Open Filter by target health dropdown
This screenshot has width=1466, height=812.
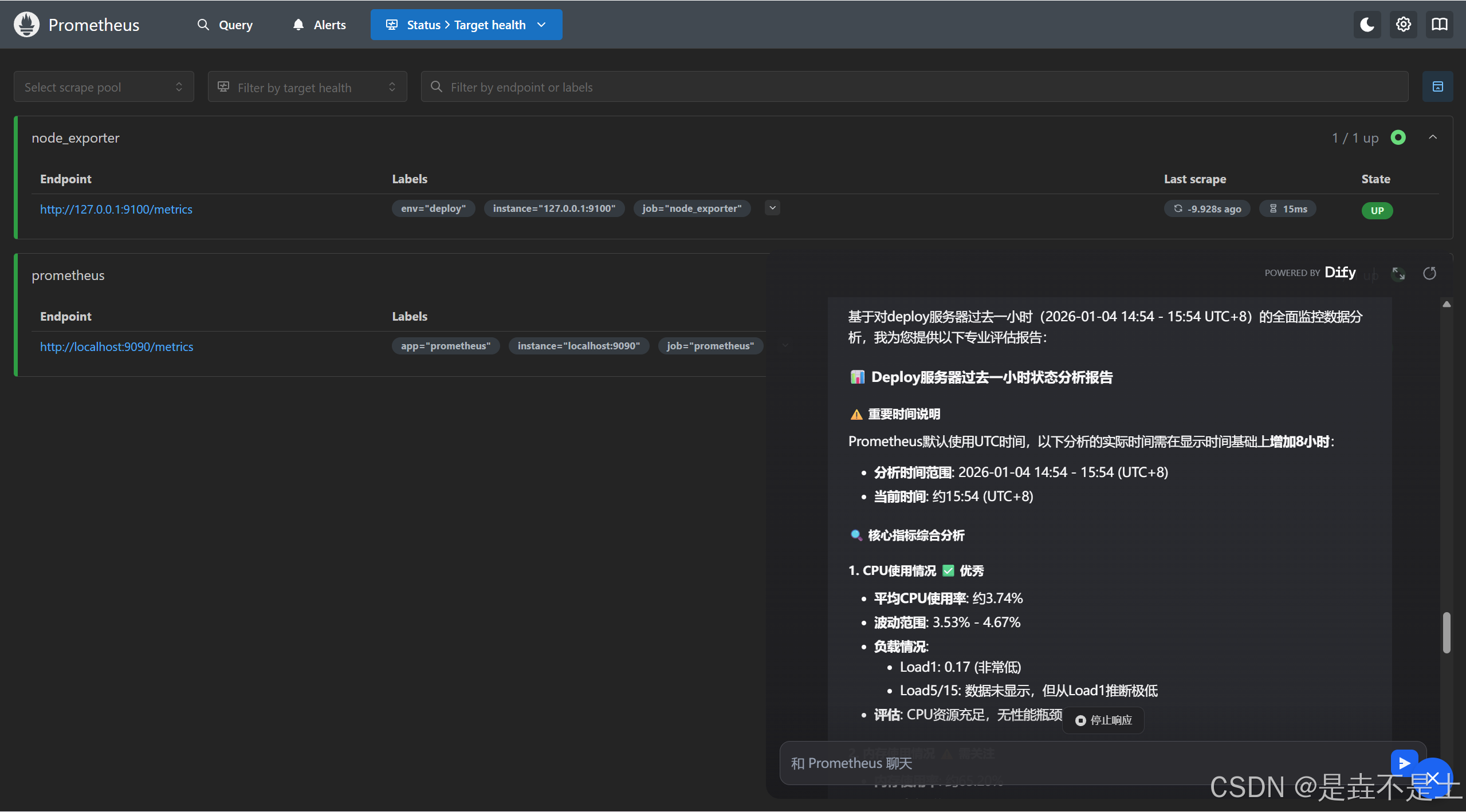coord(307,87)
